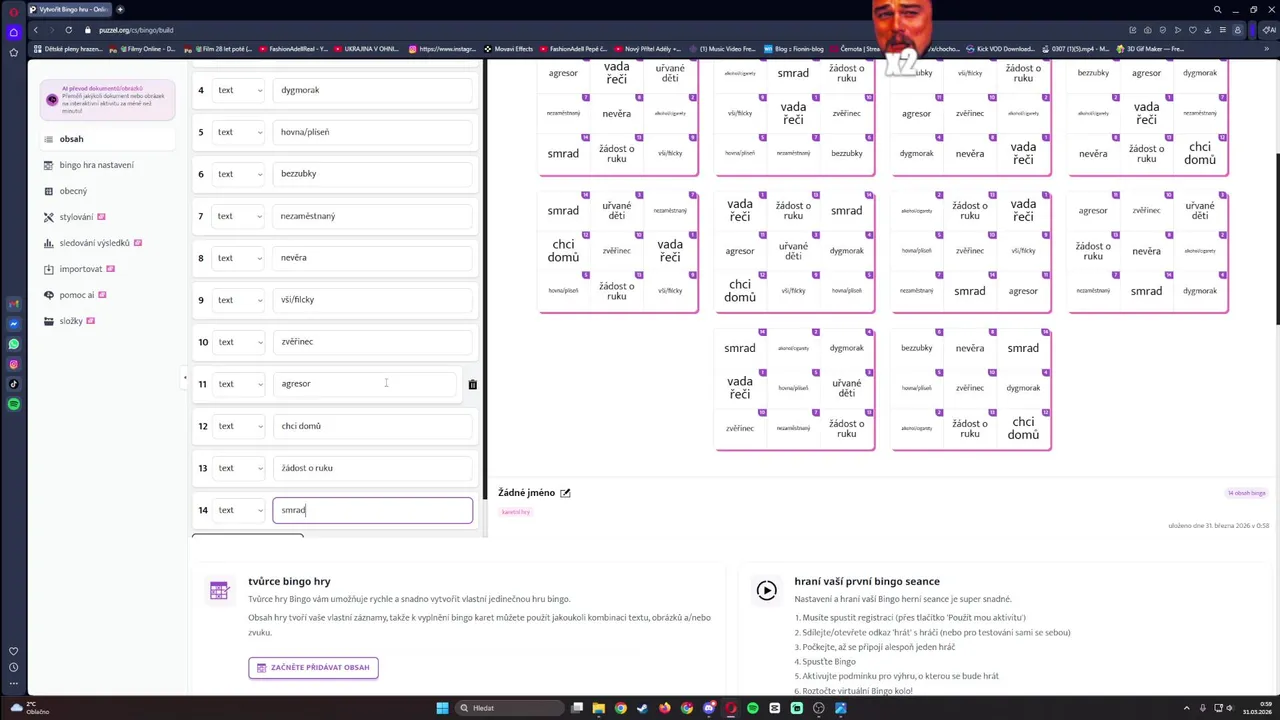Open Steam from the taskbar
Viewport: 1280px width, 720px height.
coord(642,708)
